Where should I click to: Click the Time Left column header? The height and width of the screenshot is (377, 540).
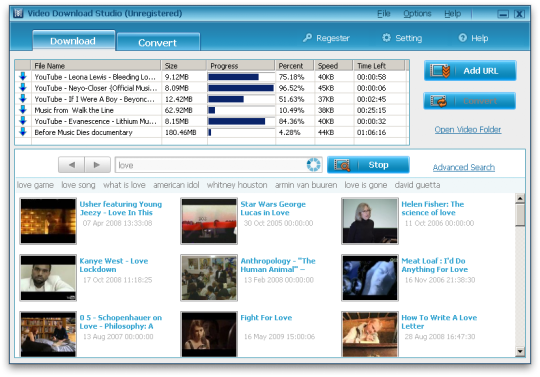(379, 65)
